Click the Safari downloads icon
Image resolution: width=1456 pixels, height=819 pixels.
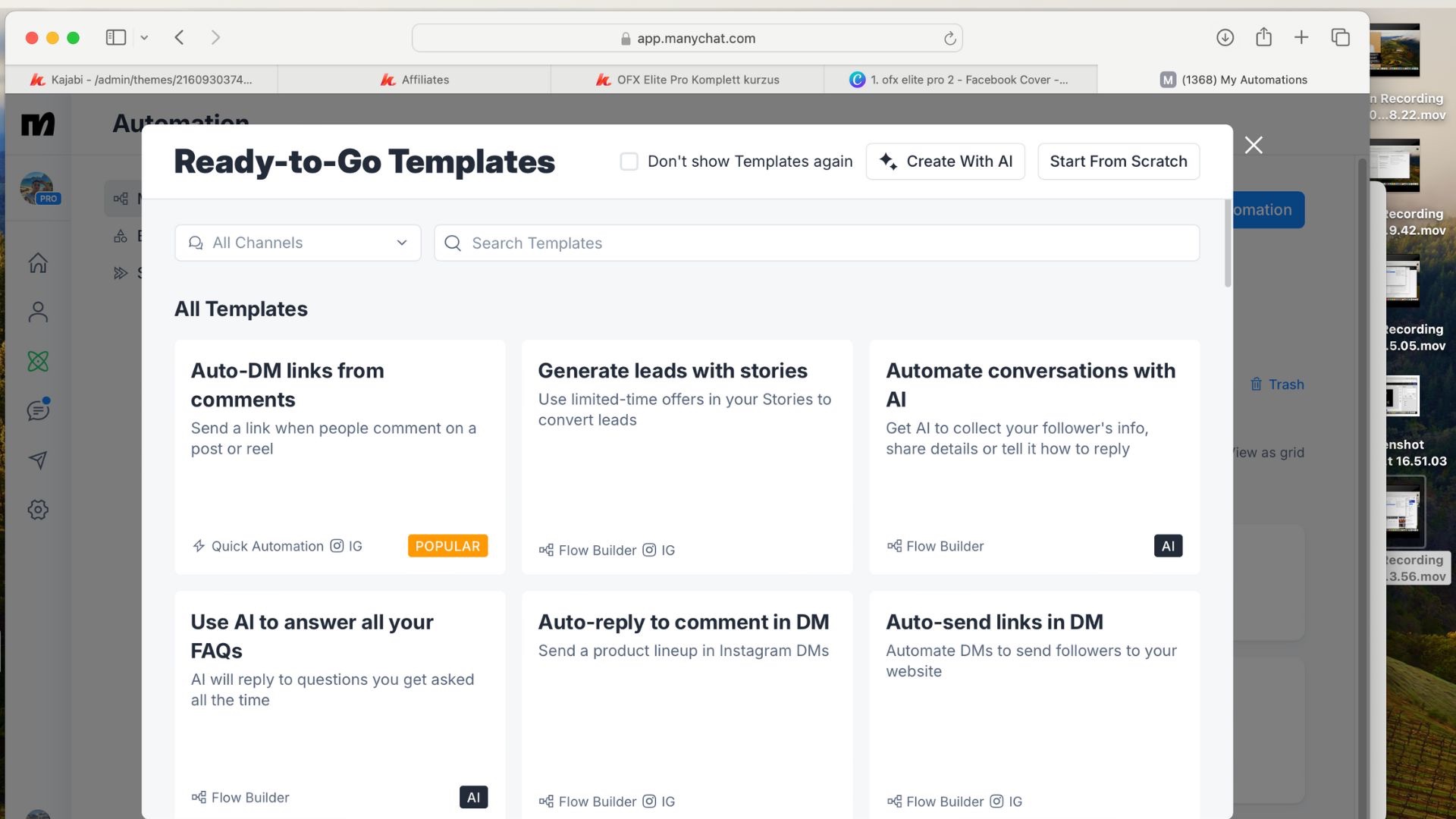[1225, 37]
